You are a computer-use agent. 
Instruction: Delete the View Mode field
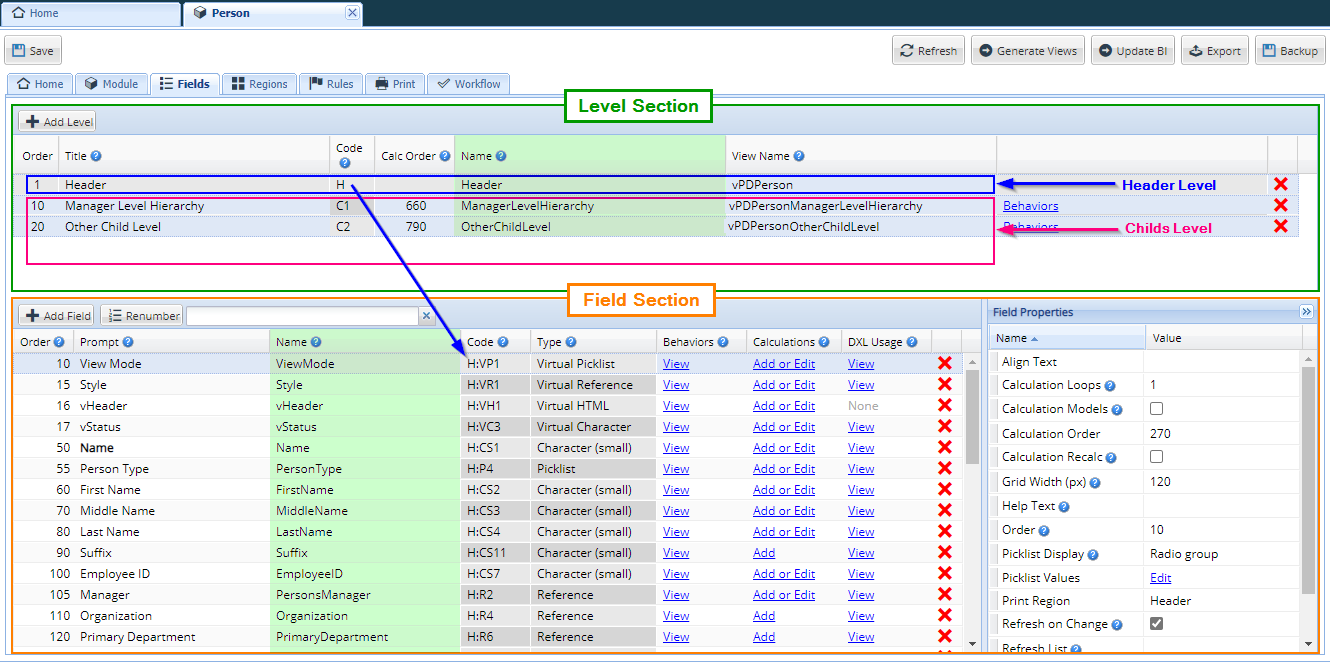[944, 364]
